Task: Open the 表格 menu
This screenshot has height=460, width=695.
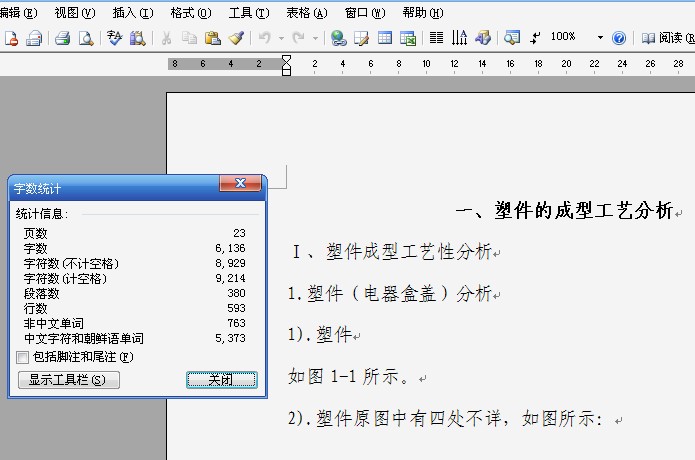Action: tap(307, 13)
